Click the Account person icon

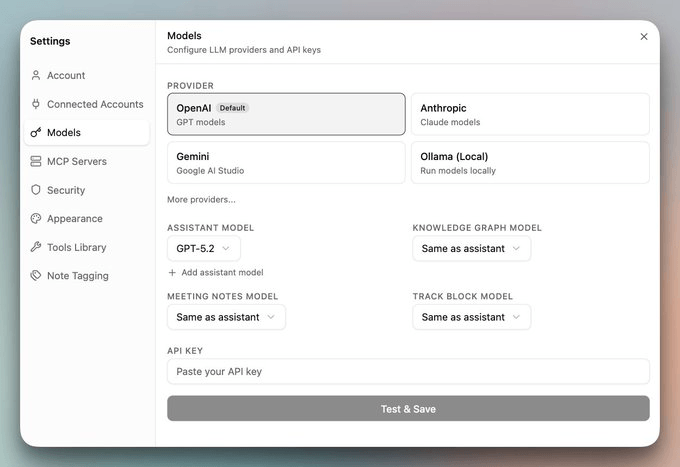click(x=36, y=75)
